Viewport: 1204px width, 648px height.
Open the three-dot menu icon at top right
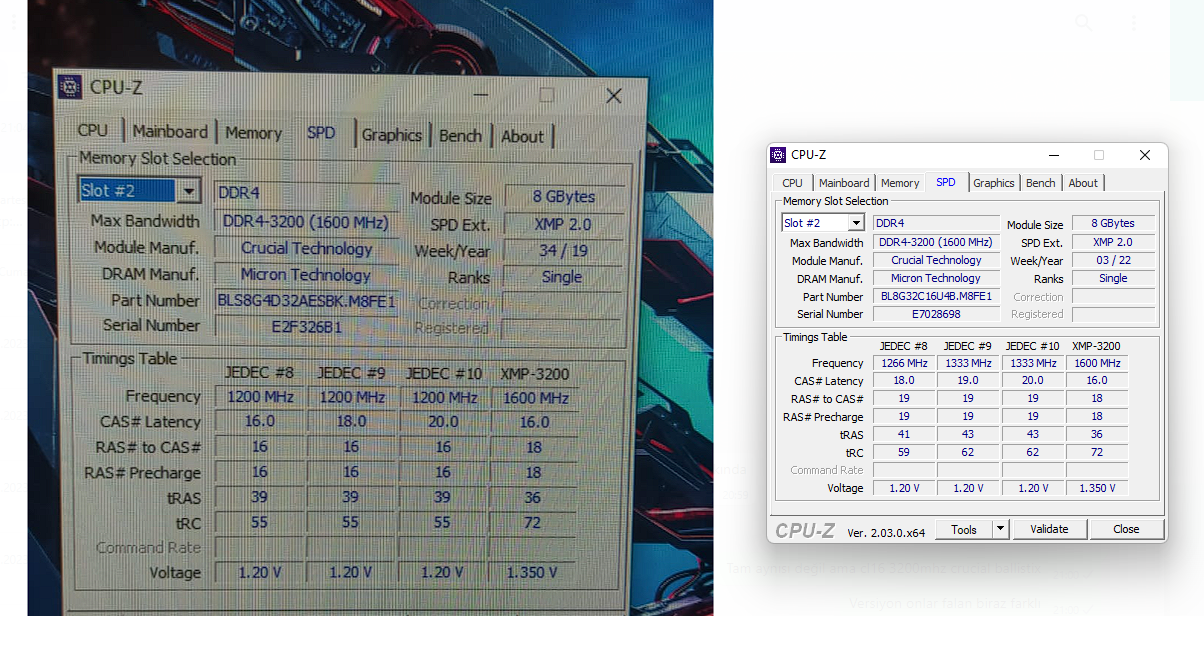[1134, 22]
